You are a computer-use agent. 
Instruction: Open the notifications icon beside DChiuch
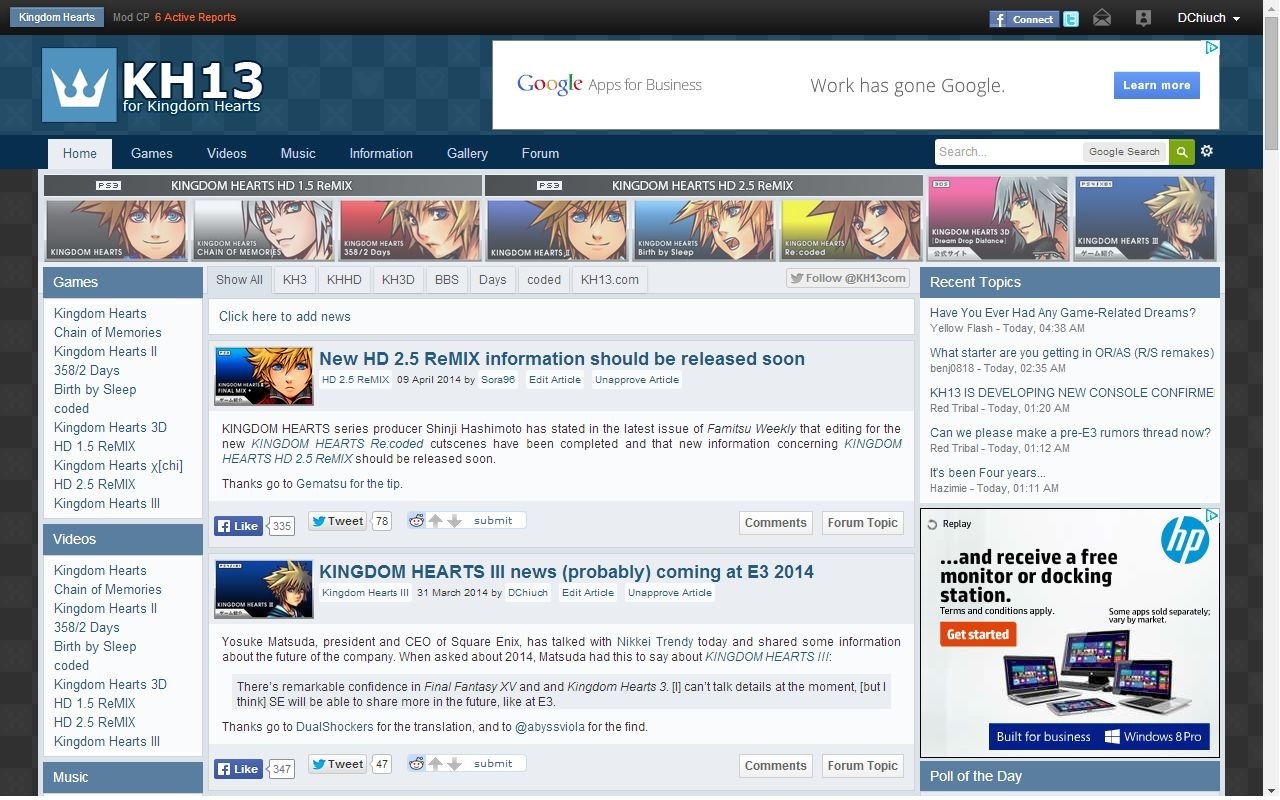(x=1143, y=18)
